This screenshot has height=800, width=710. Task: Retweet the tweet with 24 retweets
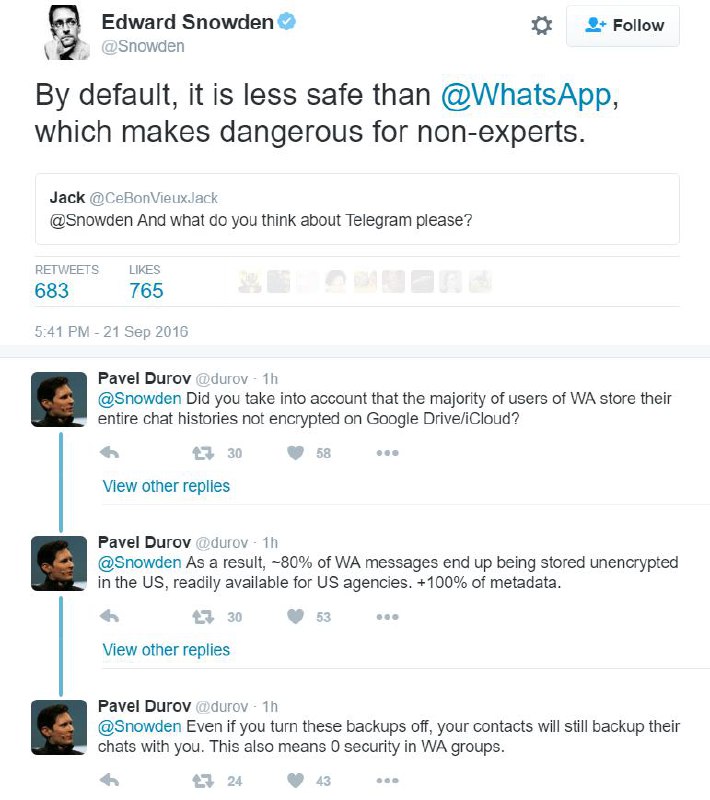[x=202, y=781]
